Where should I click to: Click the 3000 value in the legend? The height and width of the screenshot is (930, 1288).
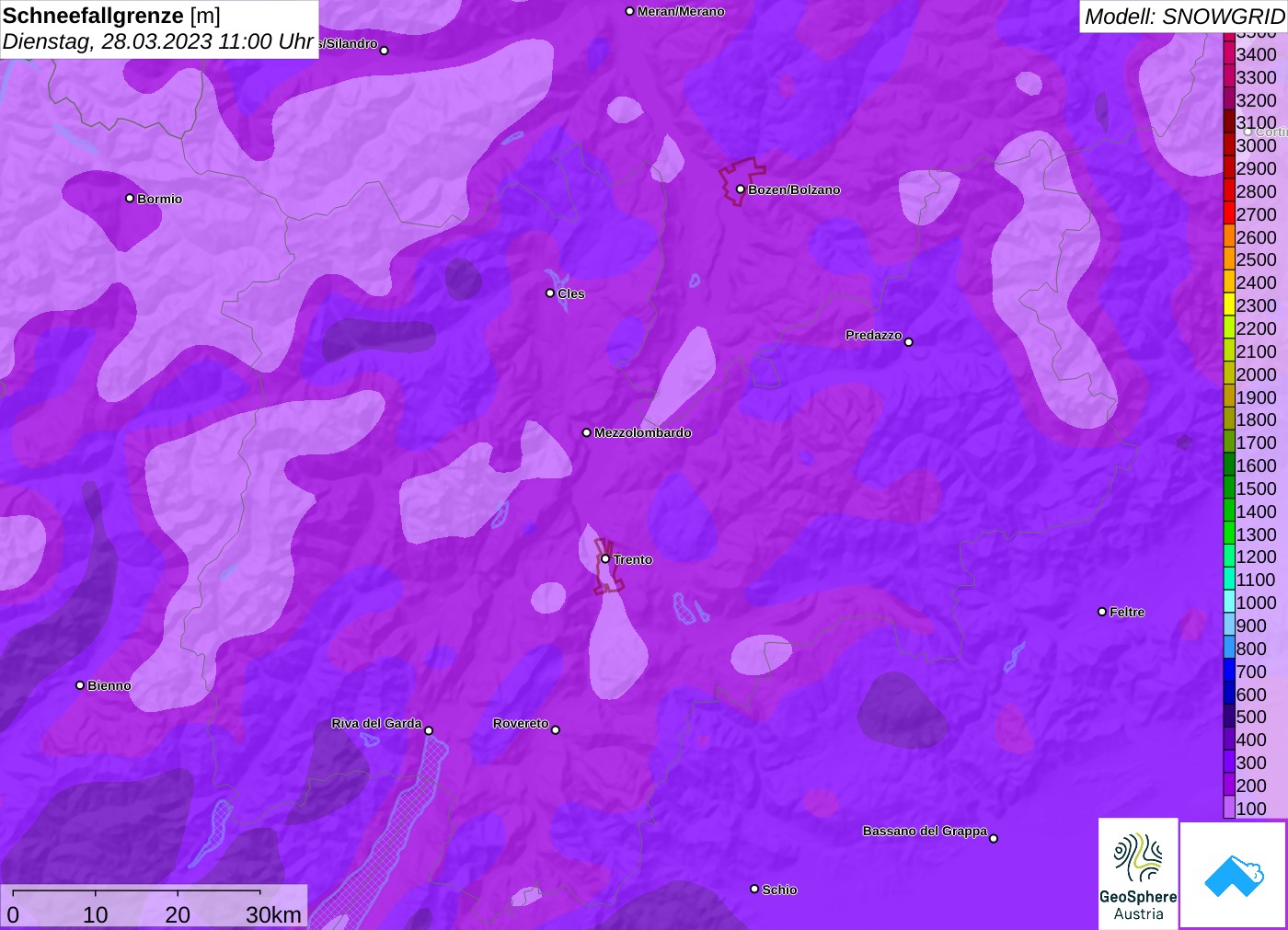pyautogui.click(x=1256, y=145)
